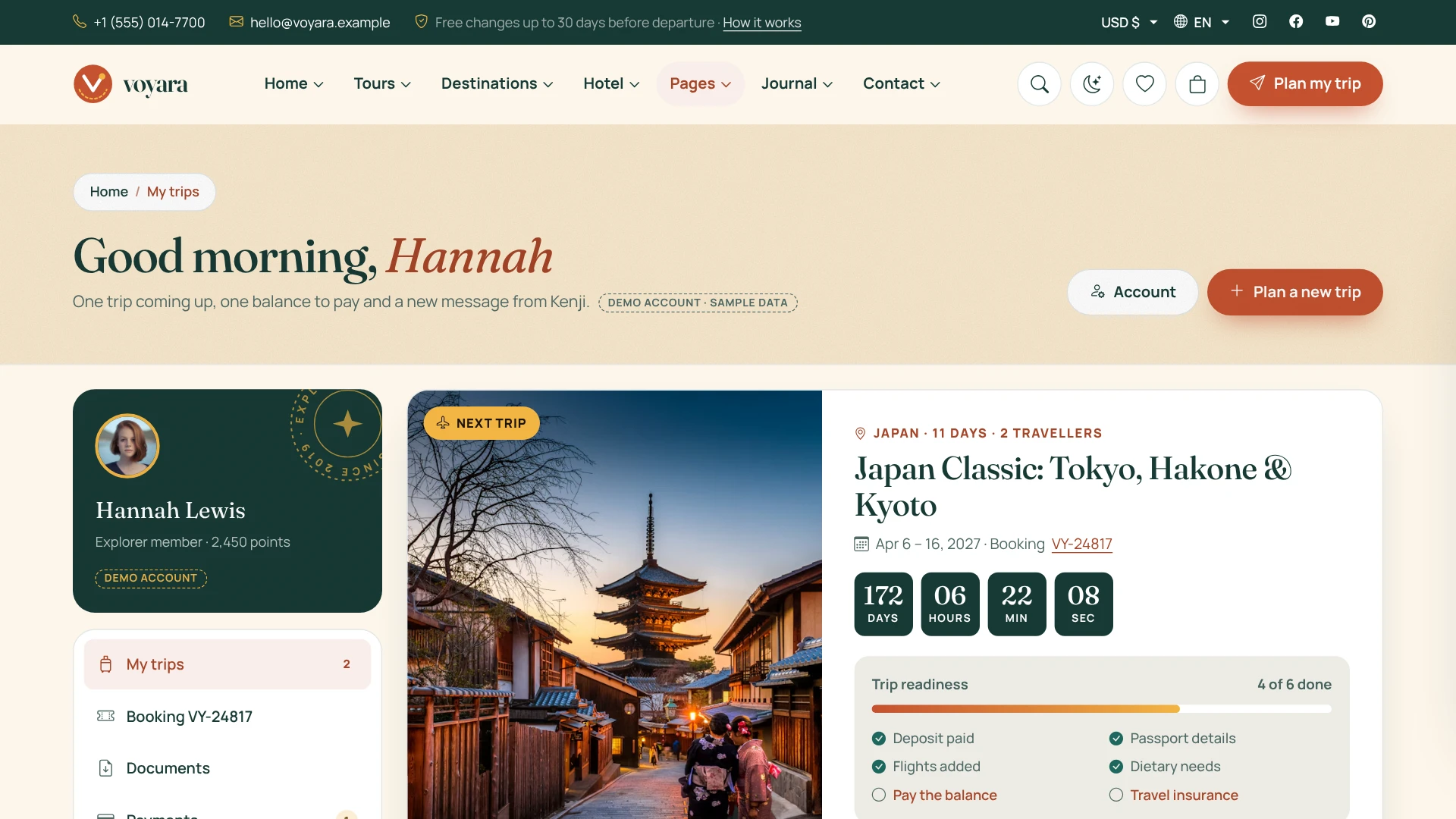
Task: Click the Trip readiness progress bar
Action: click(x=1102, y=709)
